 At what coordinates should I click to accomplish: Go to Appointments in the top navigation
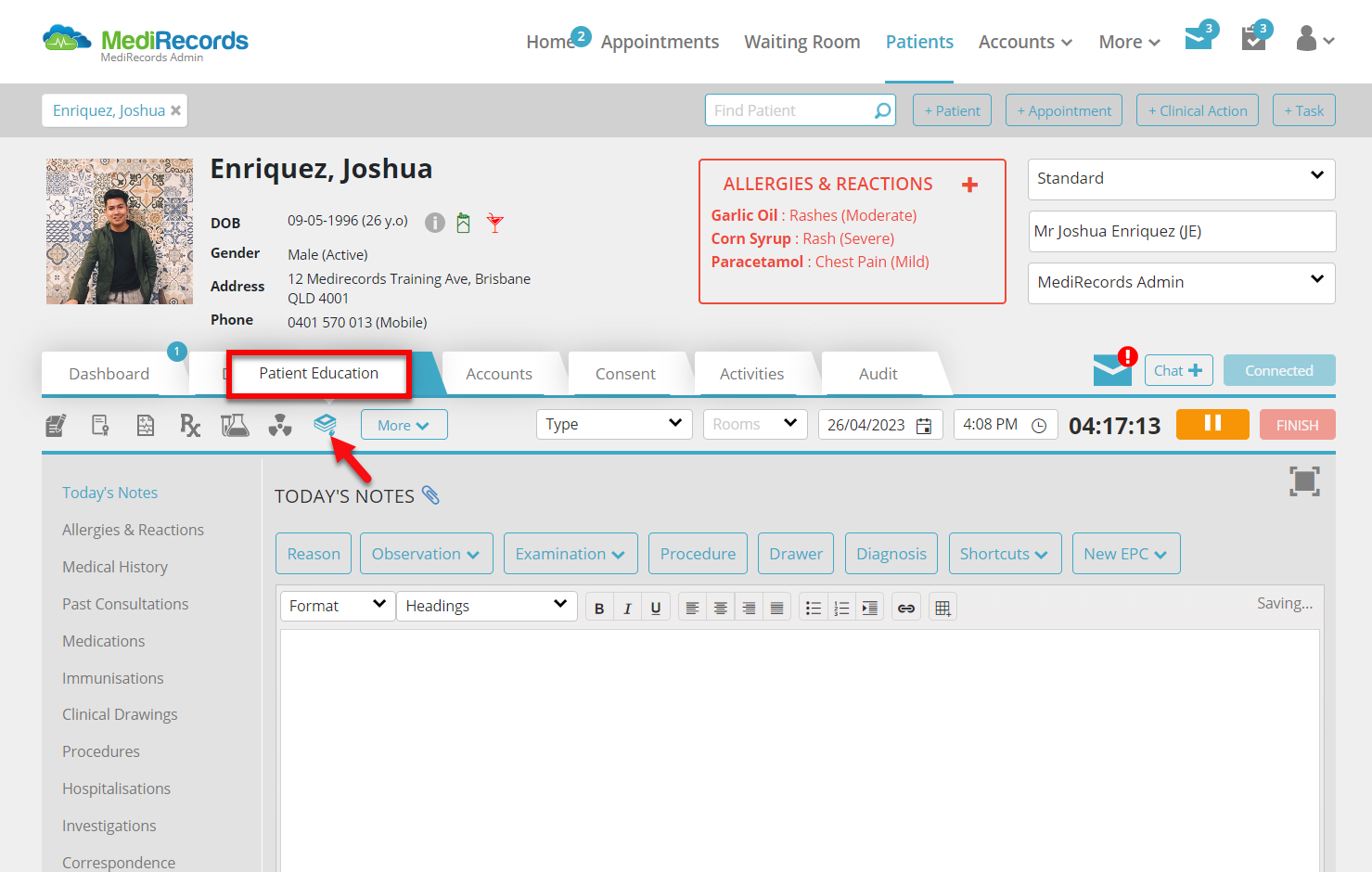click(660, 42)
